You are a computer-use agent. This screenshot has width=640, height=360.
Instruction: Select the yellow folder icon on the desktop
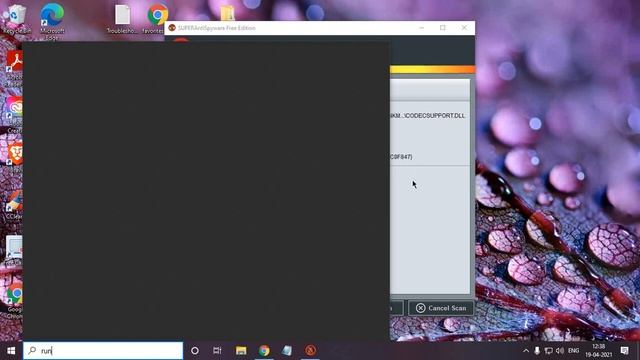(x=227, y=13)
